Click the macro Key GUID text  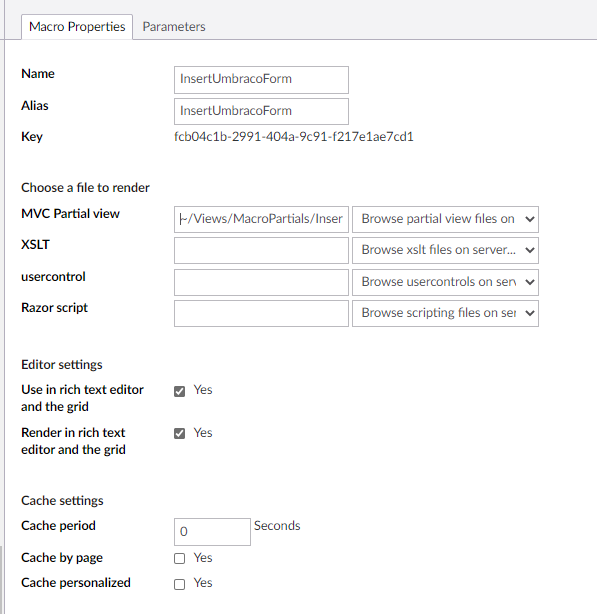coord(294,137)
